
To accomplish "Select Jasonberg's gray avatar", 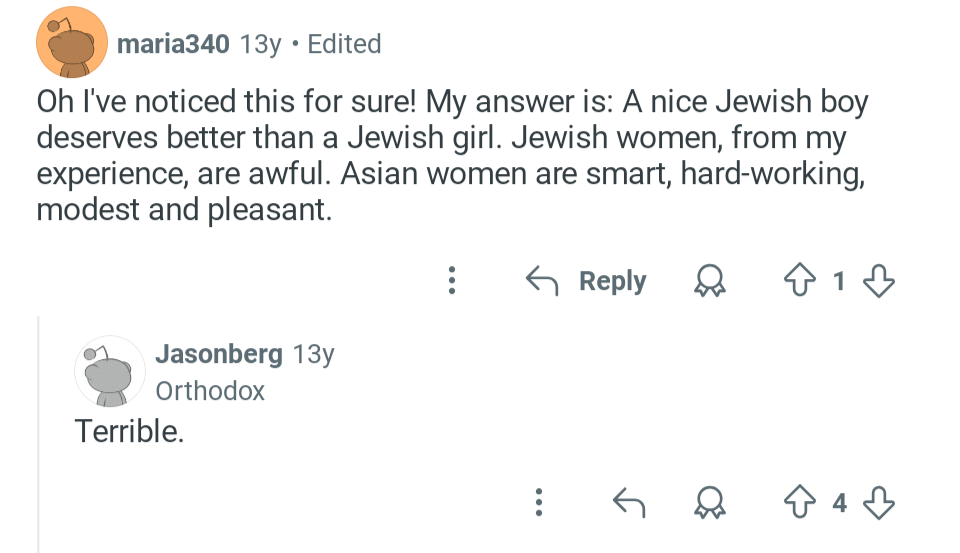I will (109, 371).
